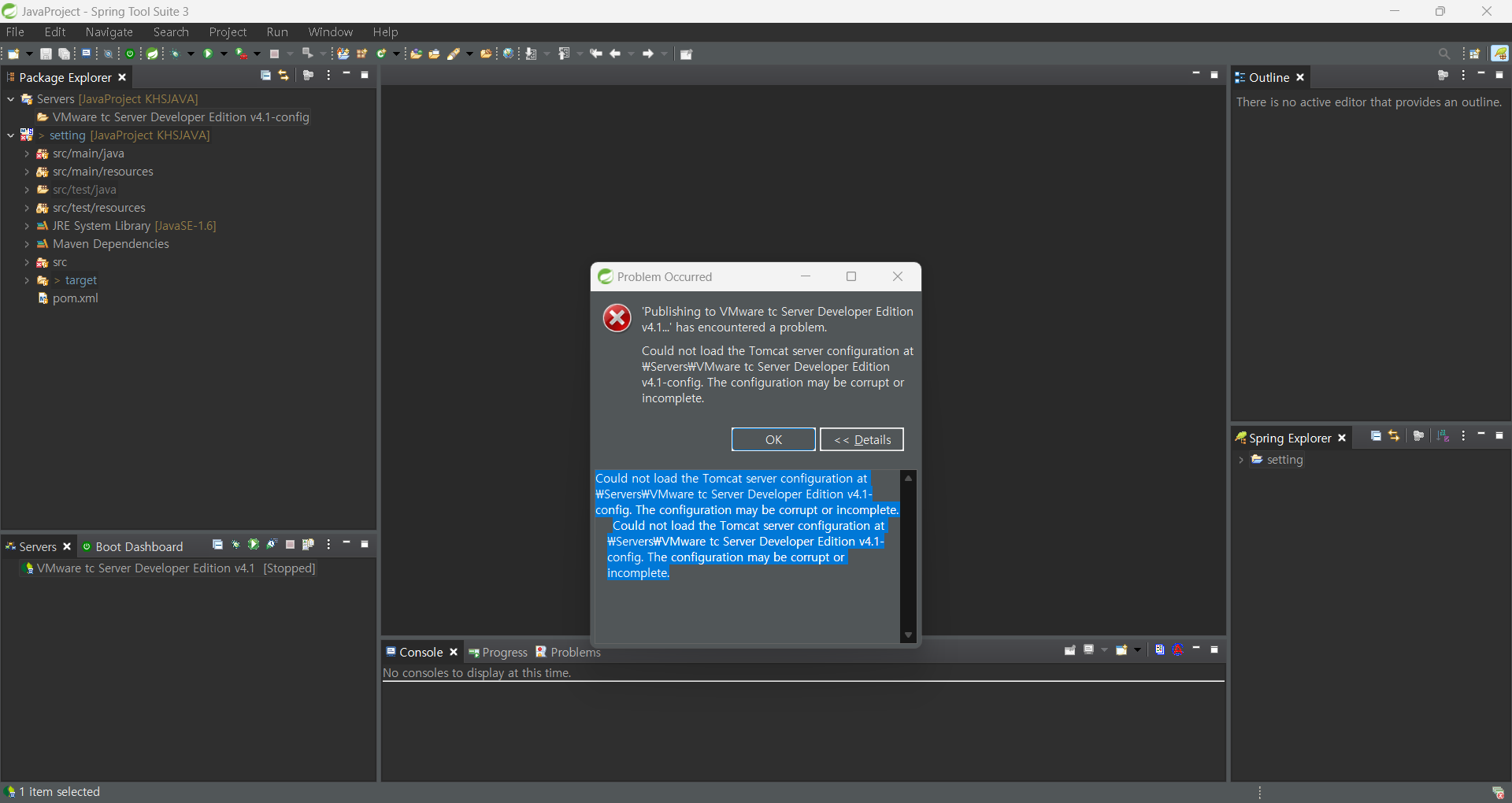Click the Open Web Browser globe icon
1512x803 pixels.
coord(509,54)
